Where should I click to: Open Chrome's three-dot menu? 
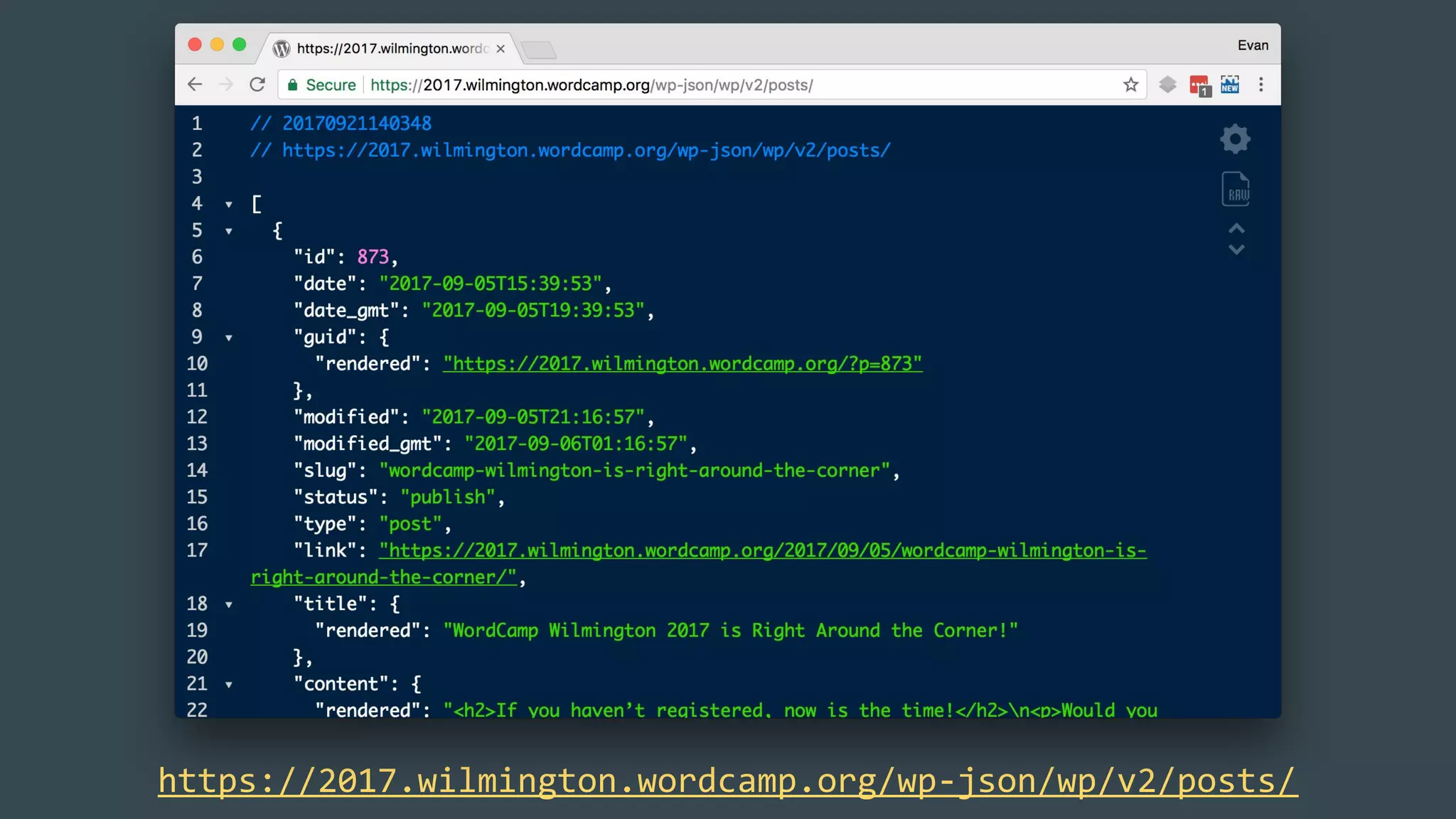pos(1261,85)
